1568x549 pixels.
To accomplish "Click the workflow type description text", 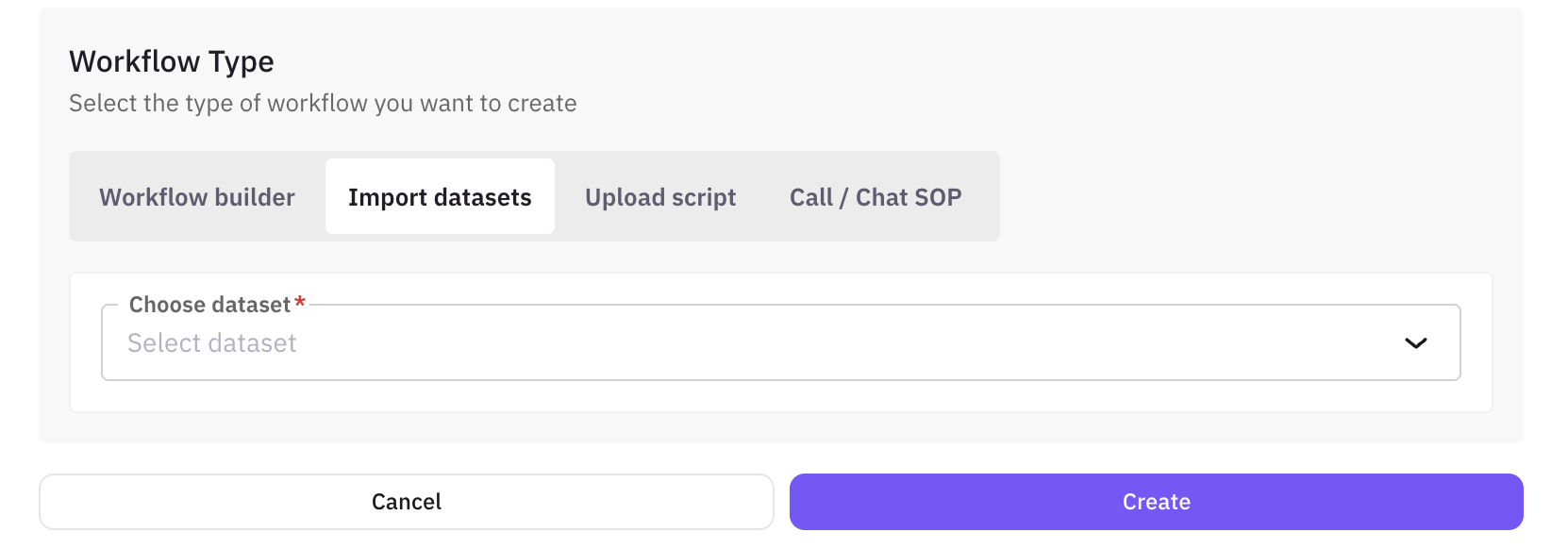I will click(x=323, y=104).
